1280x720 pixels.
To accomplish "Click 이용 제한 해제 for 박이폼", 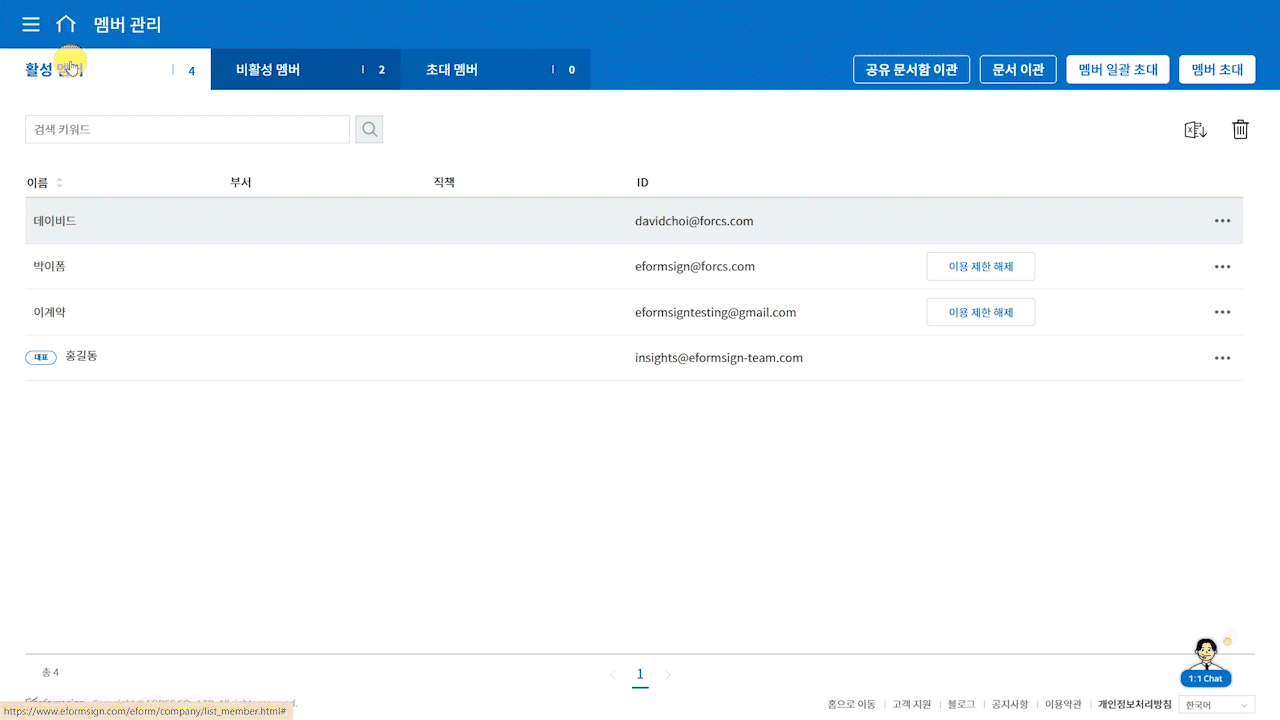I will tap(980, 267).
